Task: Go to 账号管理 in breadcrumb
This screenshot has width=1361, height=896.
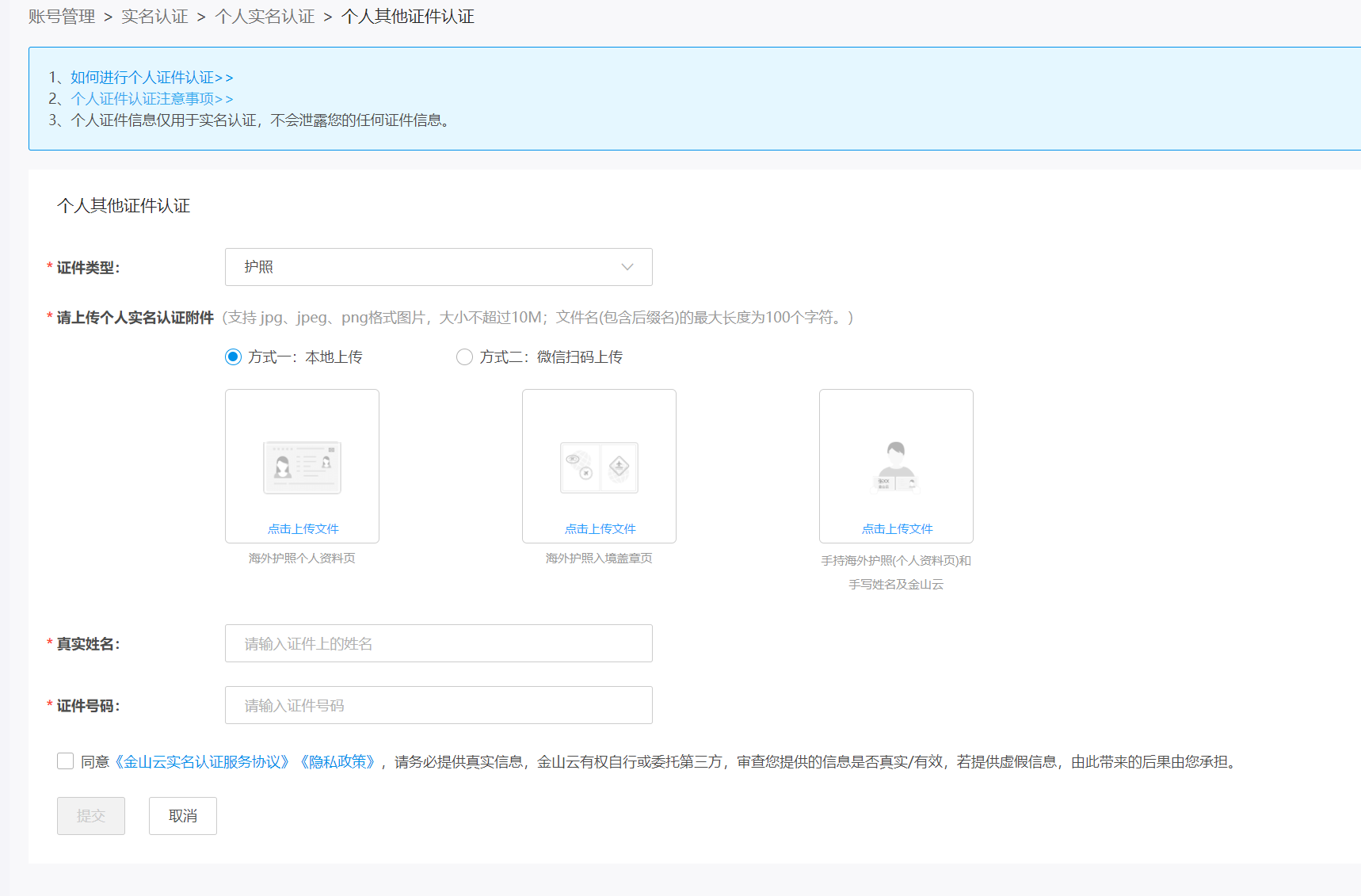Action: [x=62, y=17]
